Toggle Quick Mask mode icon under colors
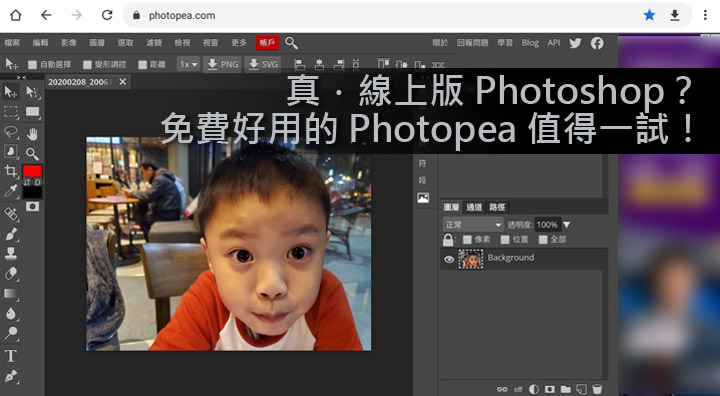The width and height of the screenshot is (720, 396). pyautogui.click(x=32, y=207)
